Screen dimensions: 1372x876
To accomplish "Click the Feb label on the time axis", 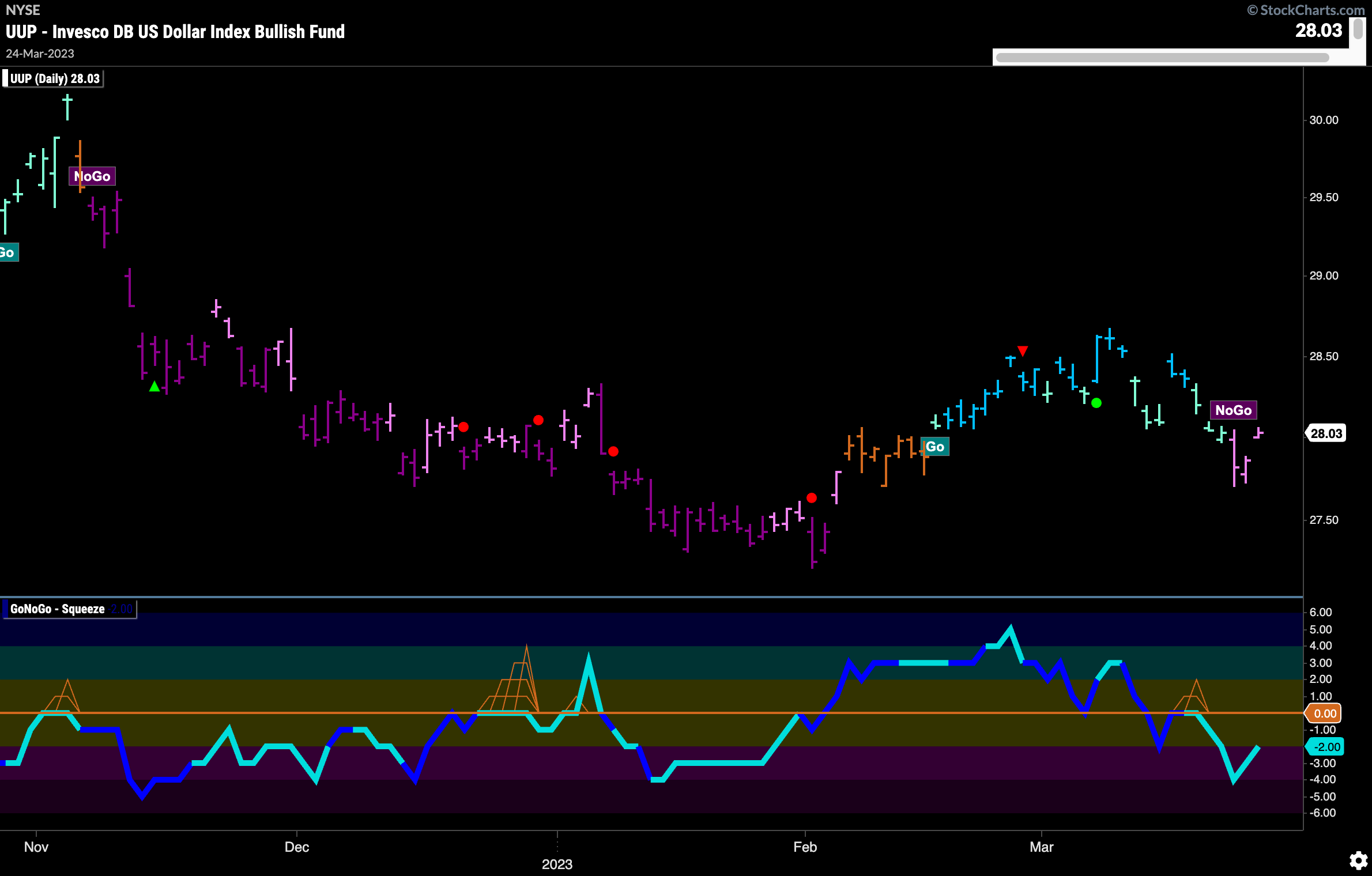I will click(805, 847).
